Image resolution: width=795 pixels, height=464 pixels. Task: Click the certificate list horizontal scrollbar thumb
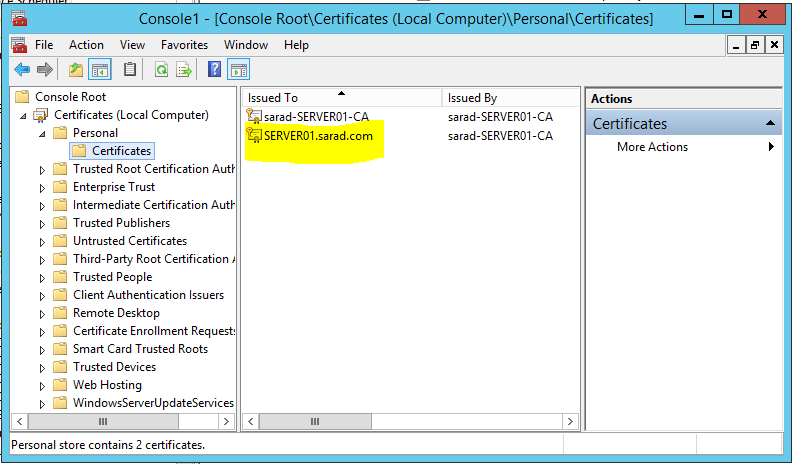[x=315, y=421]
